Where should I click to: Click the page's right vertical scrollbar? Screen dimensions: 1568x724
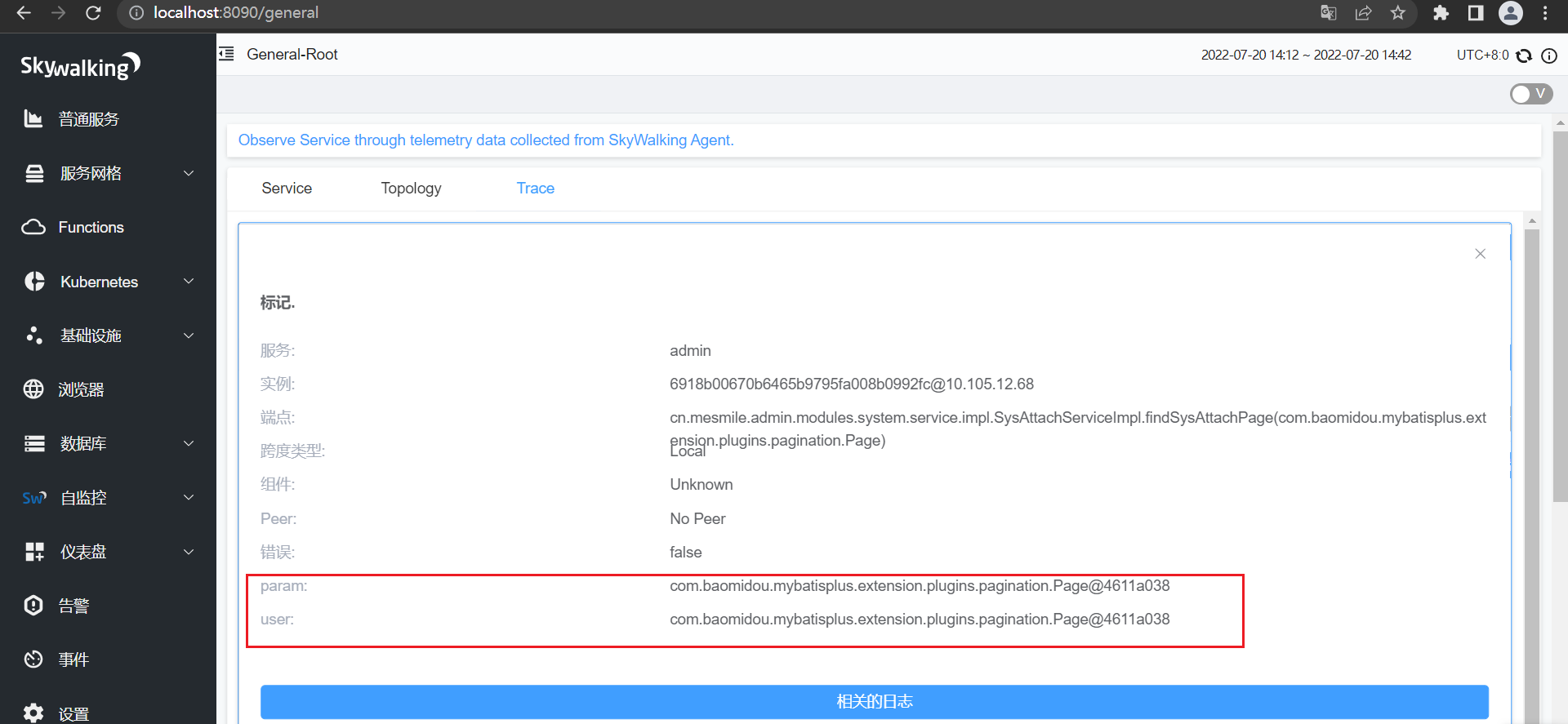1560,408
